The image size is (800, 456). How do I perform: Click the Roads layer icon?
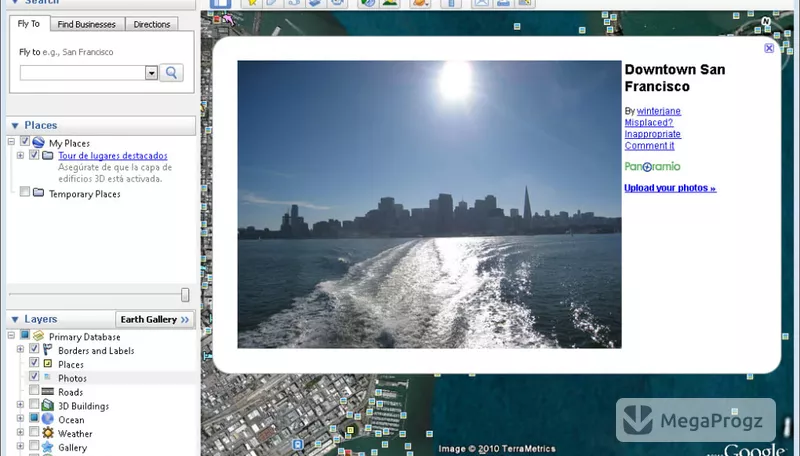47,391
